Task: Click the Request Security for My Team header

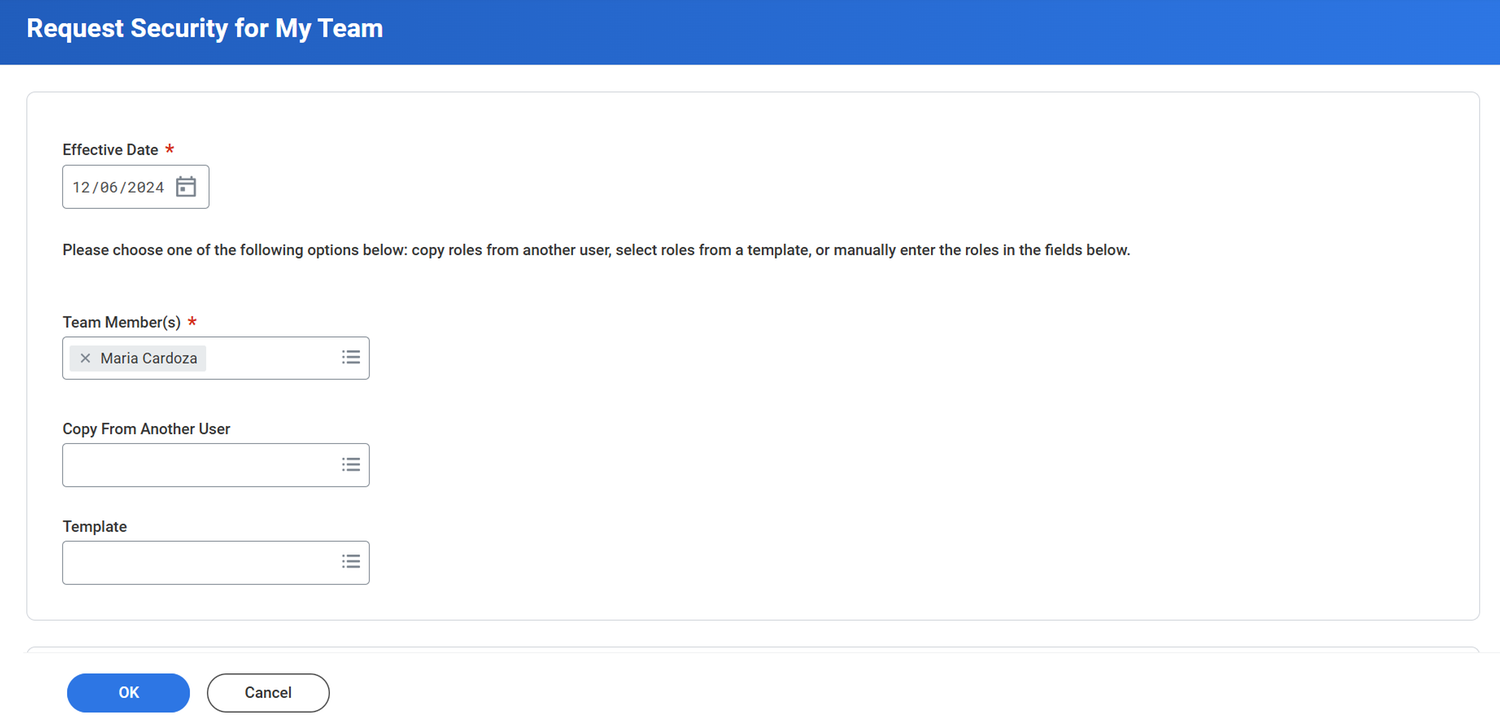Action: (204, 28)
